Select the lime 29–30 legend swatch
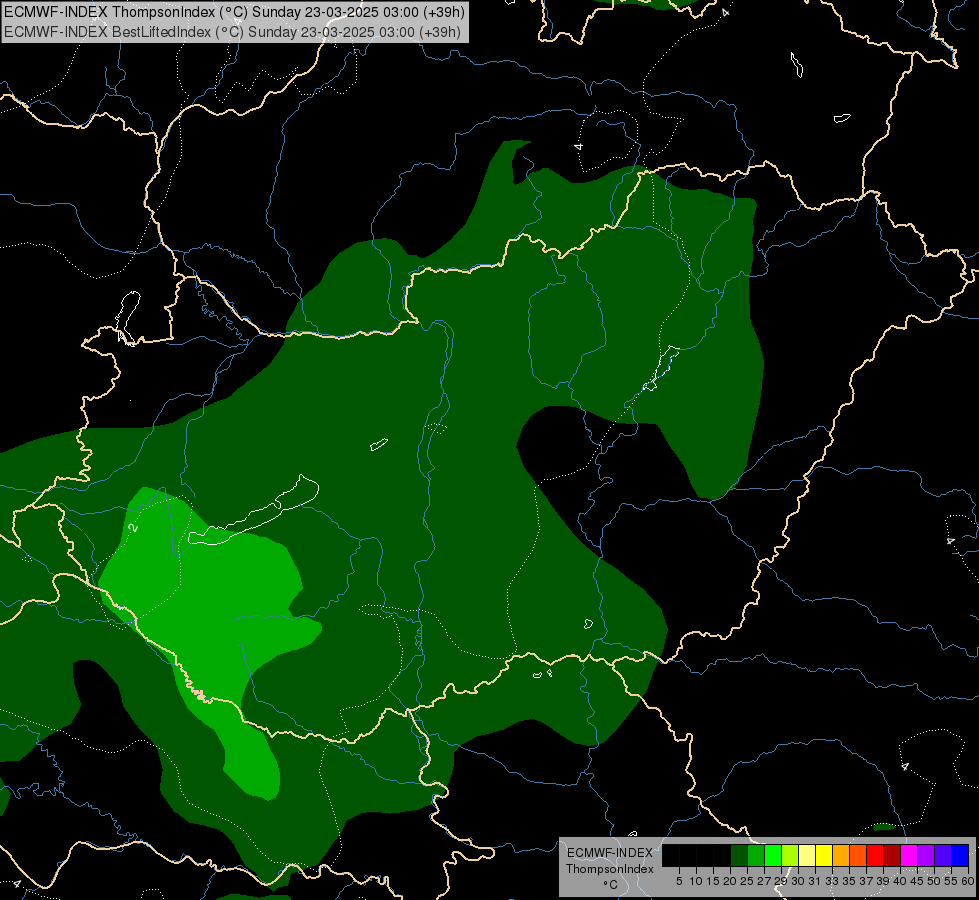979x900 pixels. tap(790, 856)
